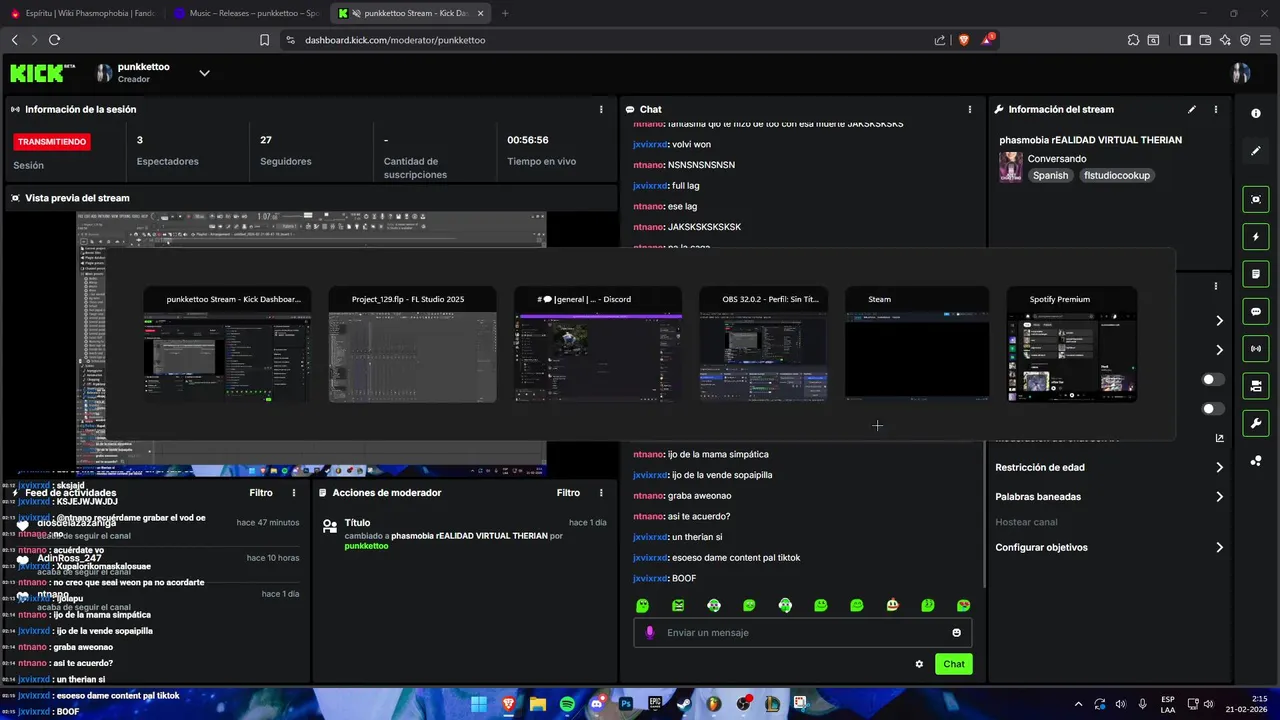Toggle the broadcast signal panel sidebar icon

click(x=1256, y=349)
